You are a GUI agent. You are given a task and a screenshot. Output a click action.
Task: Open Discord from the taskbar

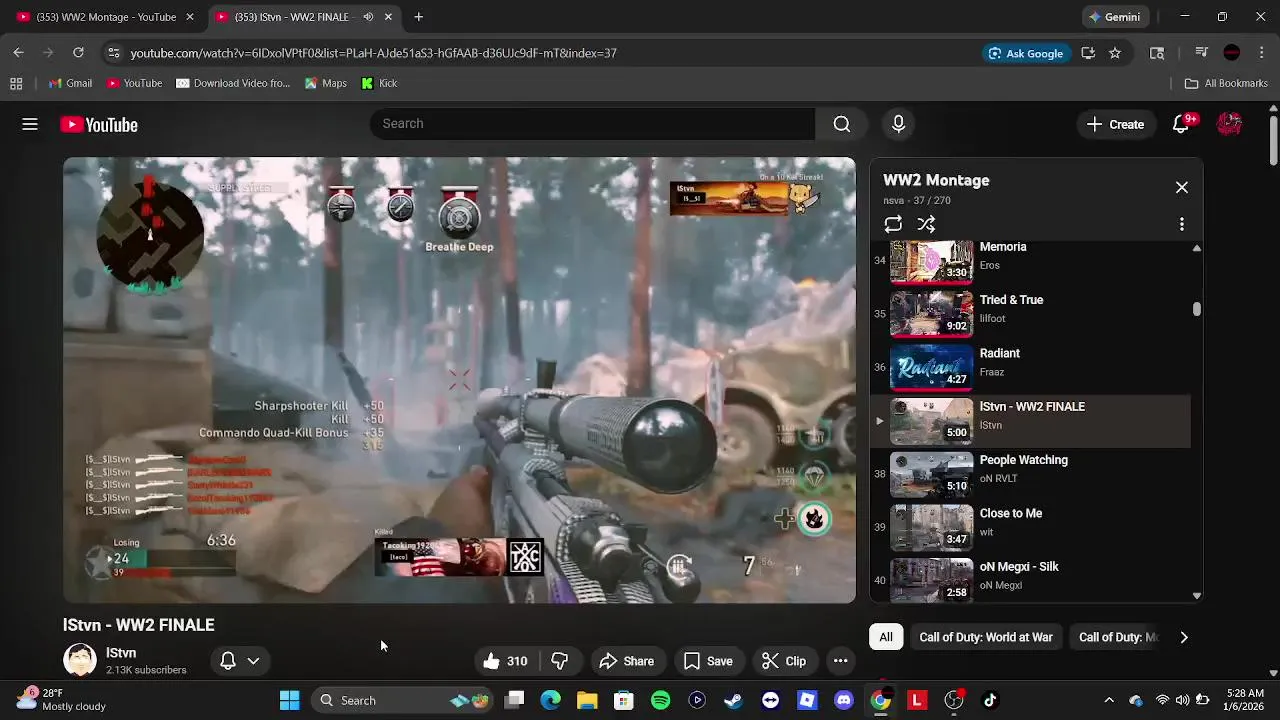tap(843, 700)
